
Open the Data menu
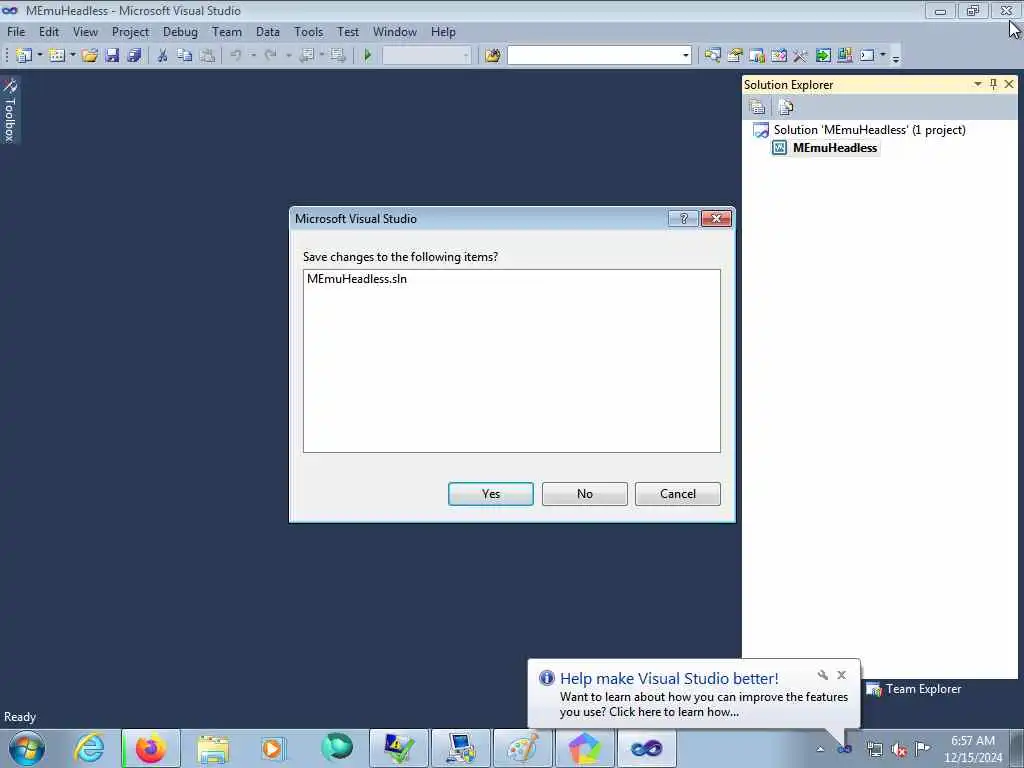267,31
